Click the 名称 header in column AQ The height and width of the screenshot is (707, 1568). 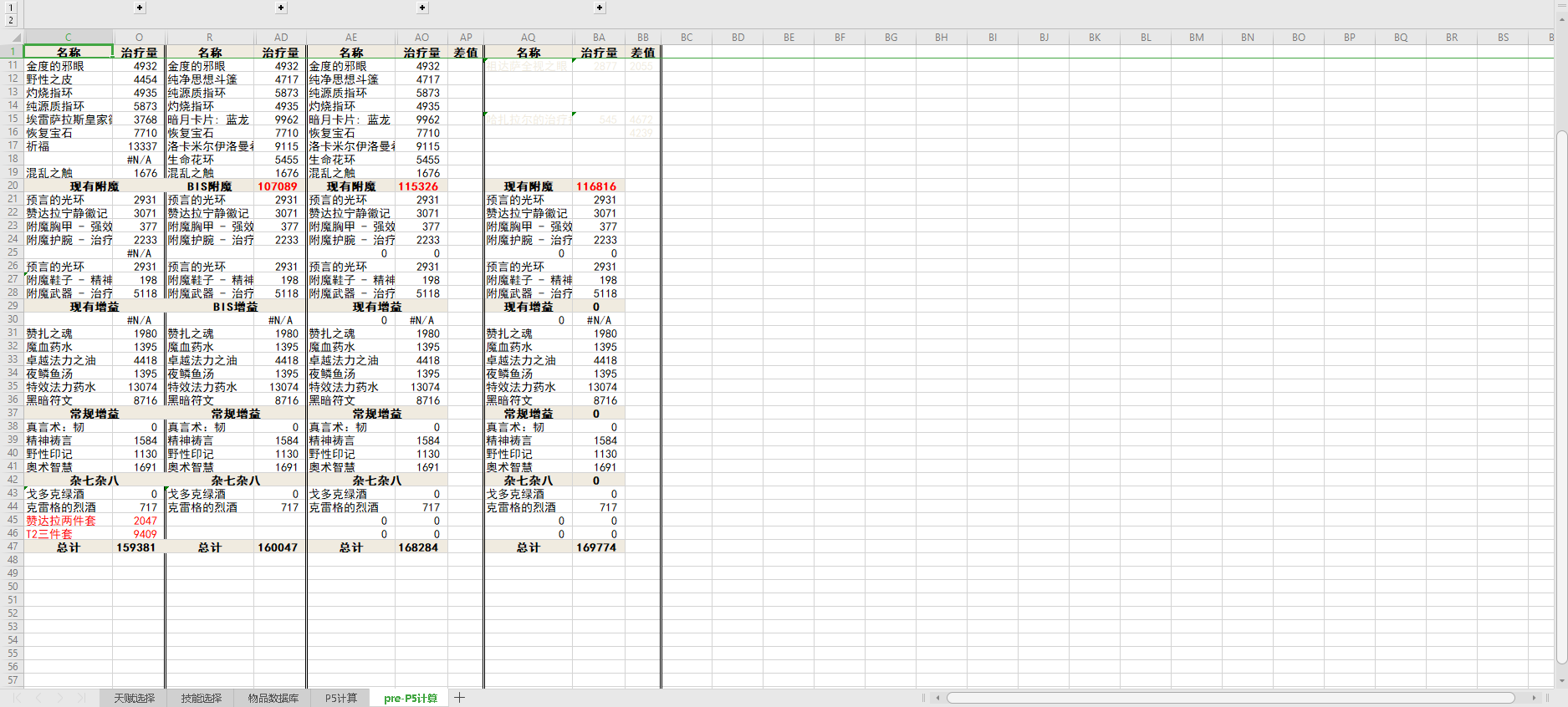coord(529,53)
